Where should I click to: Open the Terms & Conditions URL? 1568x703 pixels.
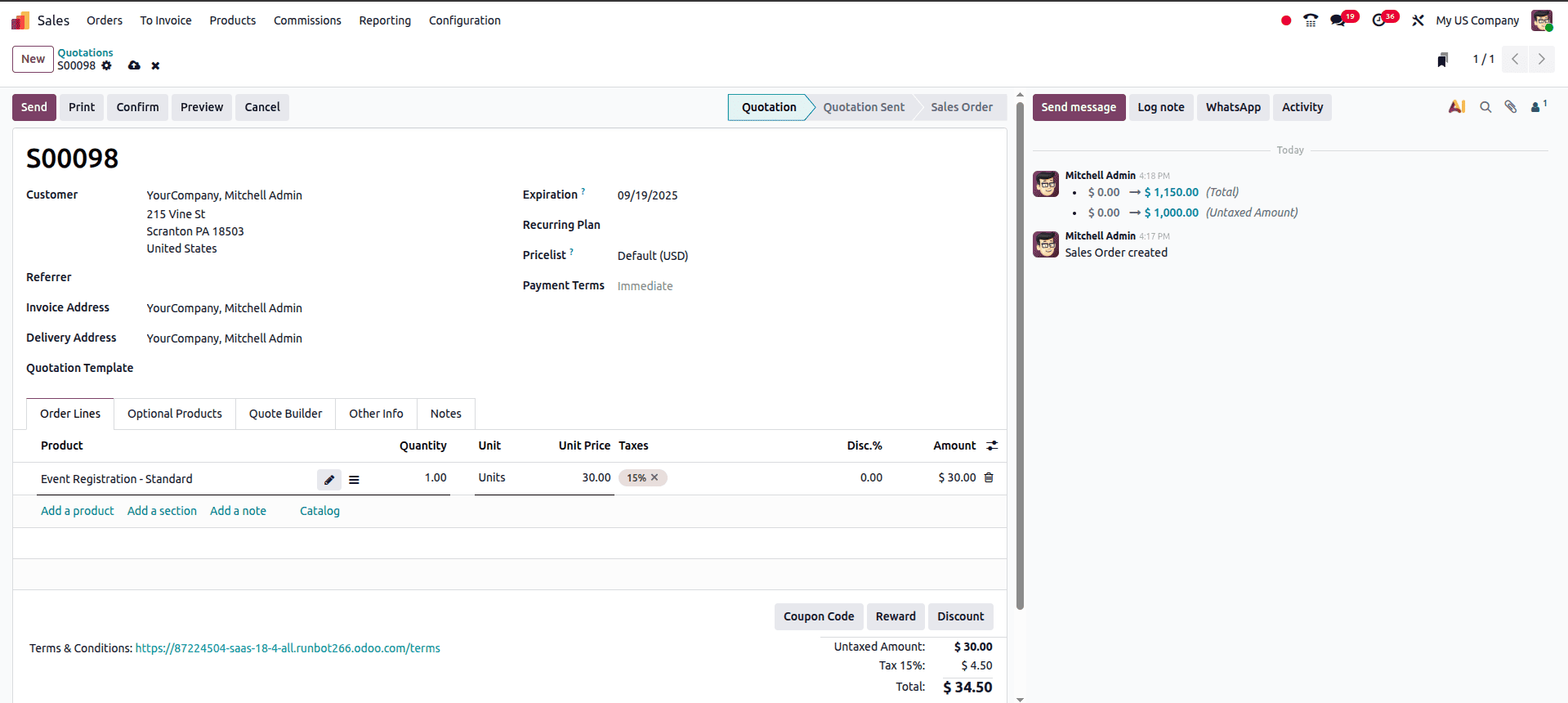[x=288, y=648]
